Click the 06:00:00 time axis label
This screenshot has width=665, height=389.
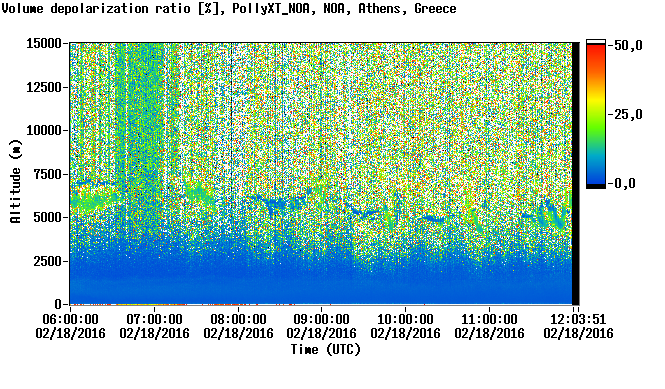[70, 319]
